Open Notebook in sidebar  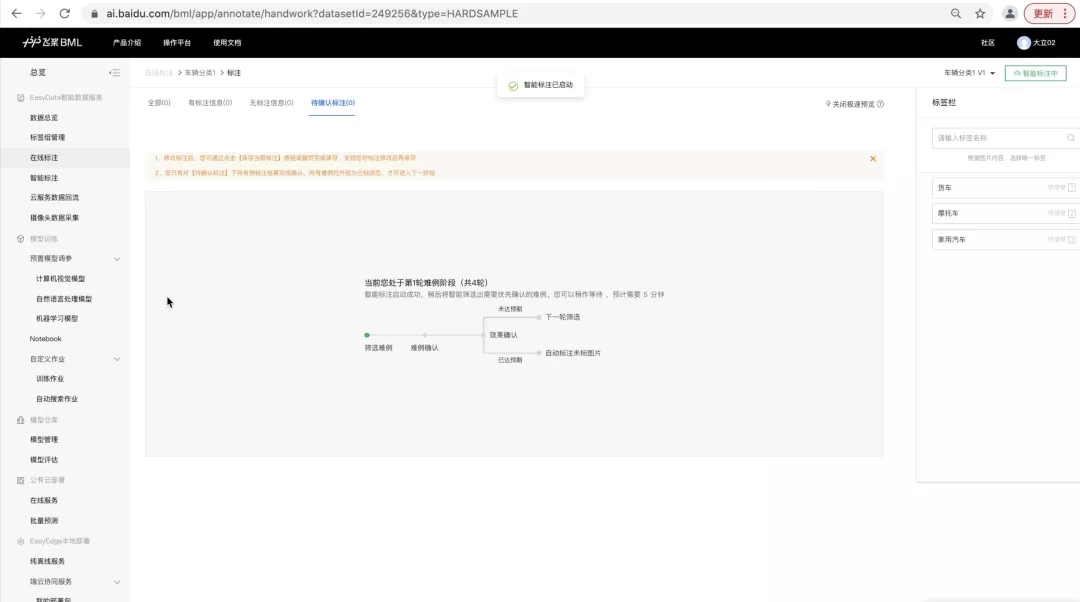(45, 339)
